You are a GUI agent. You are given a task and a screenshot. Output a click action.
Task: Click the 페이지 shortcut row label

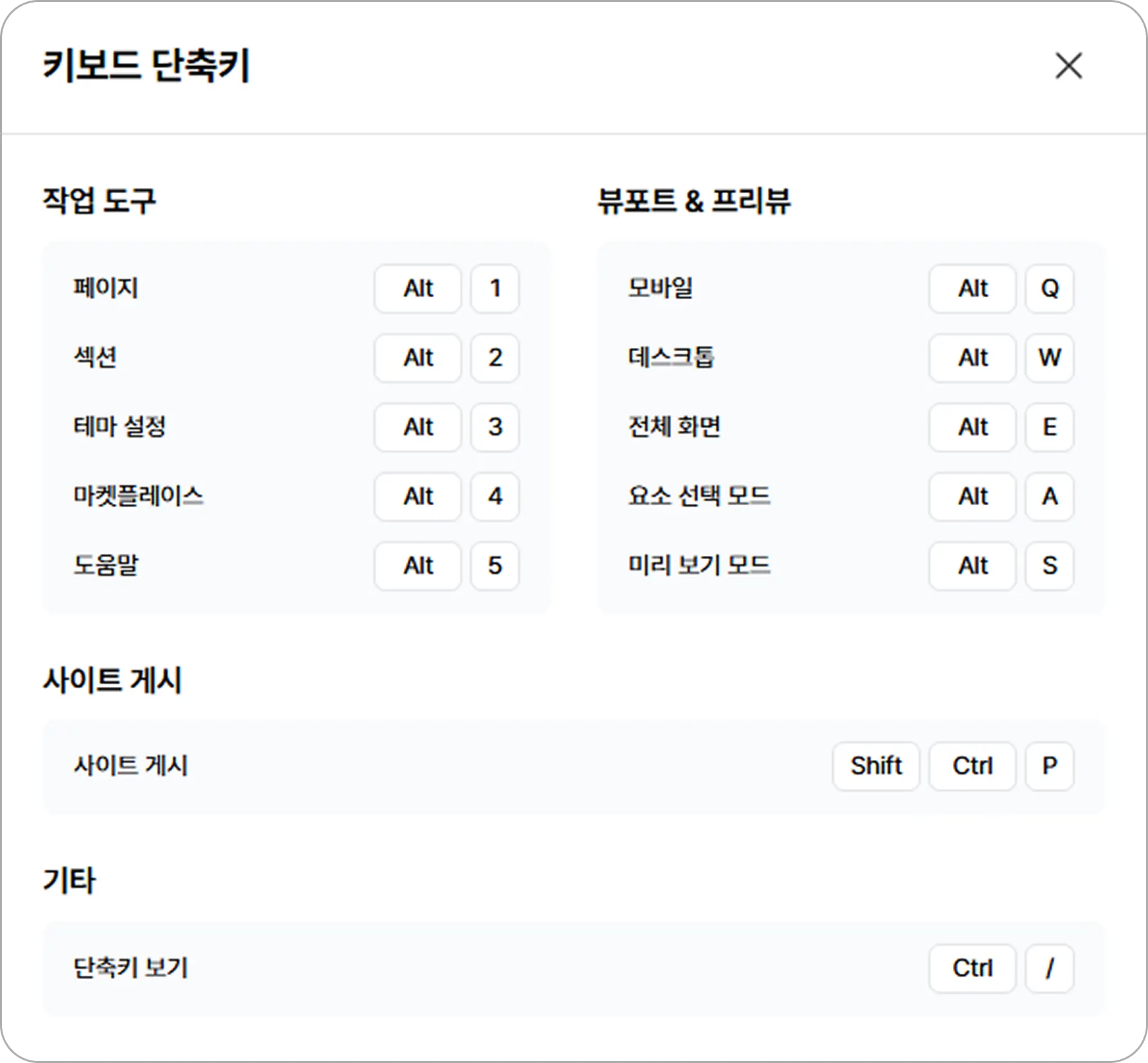106,288
